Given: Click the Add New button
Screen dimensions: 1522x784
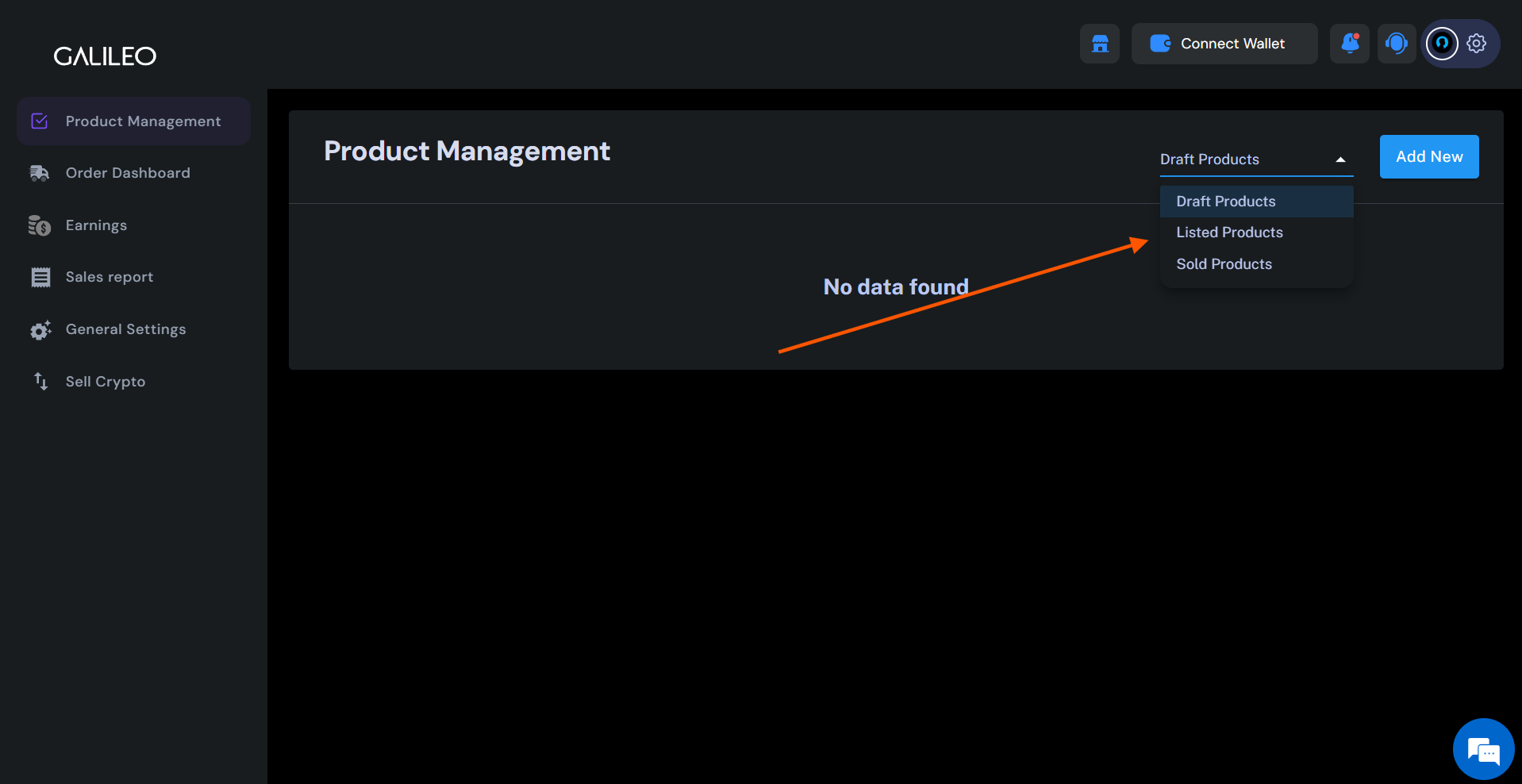Looking at the screenshot, I should pyautogui.click(x=1429, y=156).
